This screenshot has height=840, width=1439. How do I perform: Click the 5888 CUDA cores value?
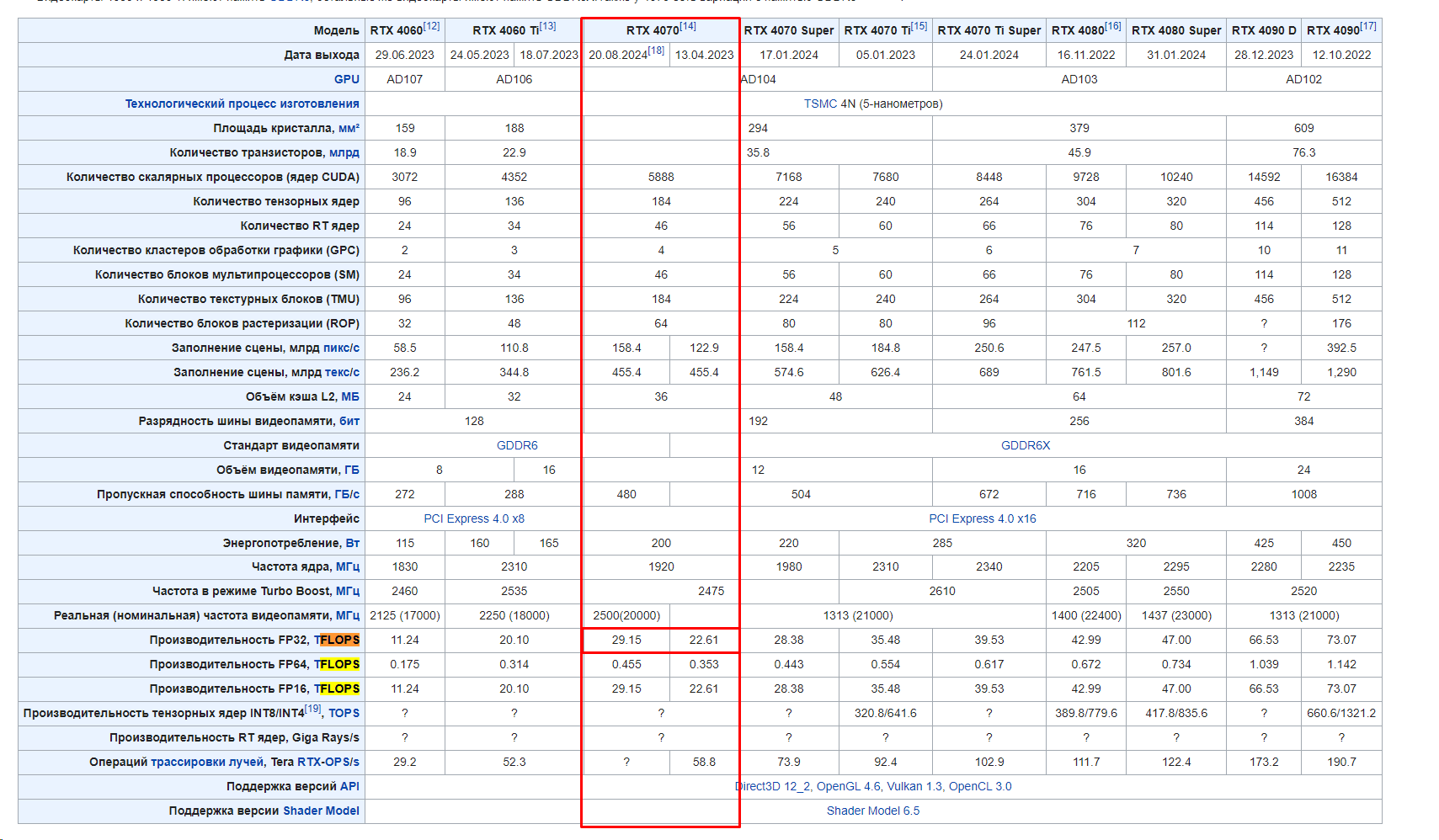tap(661, 177)
